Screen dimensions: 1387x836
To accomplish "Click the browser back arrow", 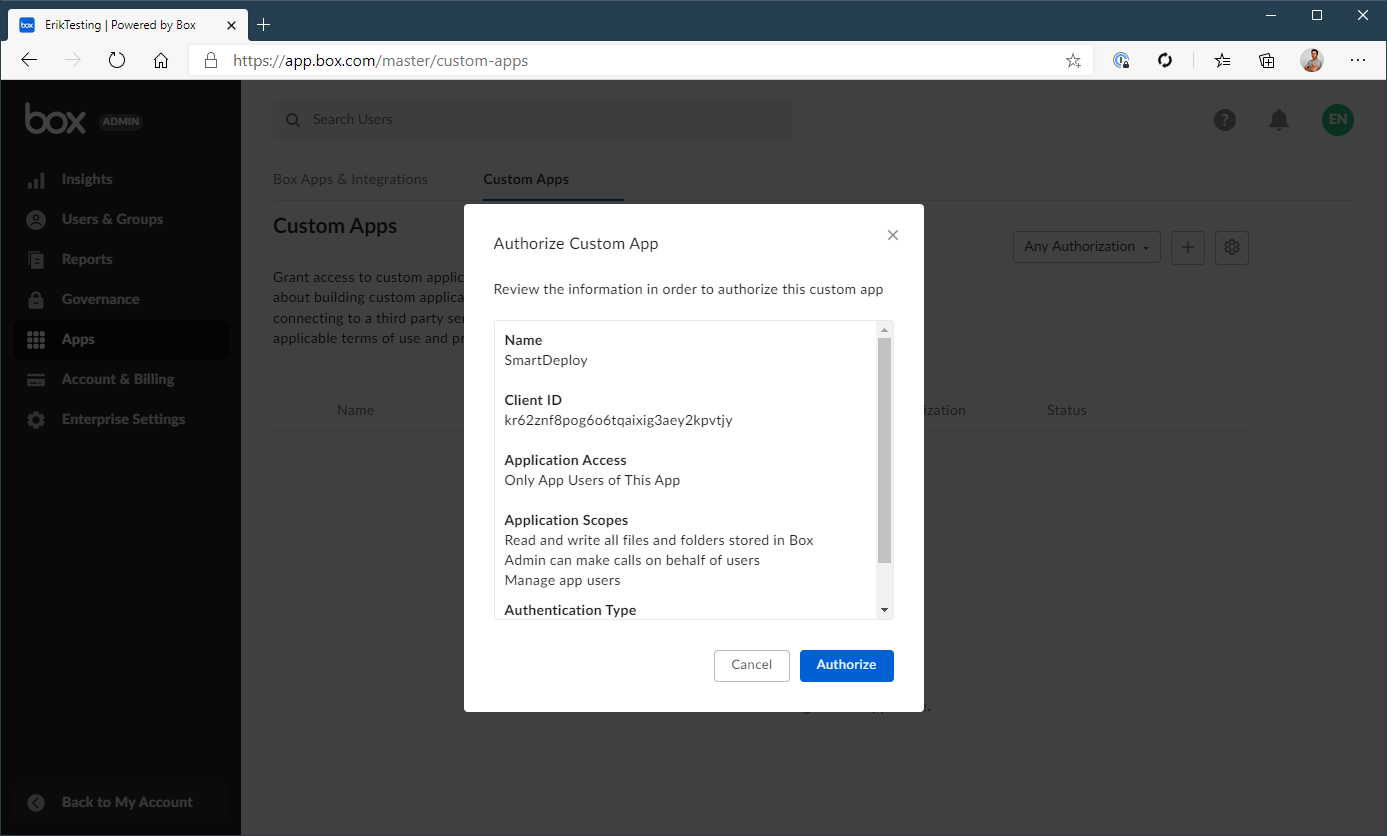I will tap(29, 60).
